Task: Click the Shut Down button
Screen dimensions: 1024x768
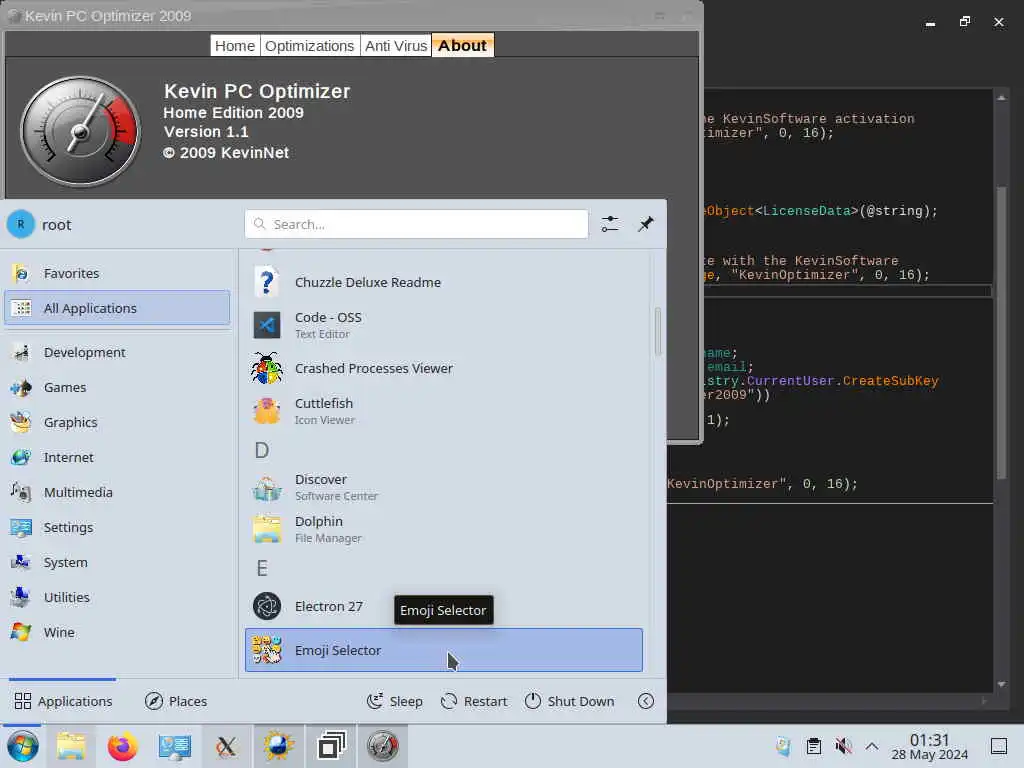Action: [569, 701]
